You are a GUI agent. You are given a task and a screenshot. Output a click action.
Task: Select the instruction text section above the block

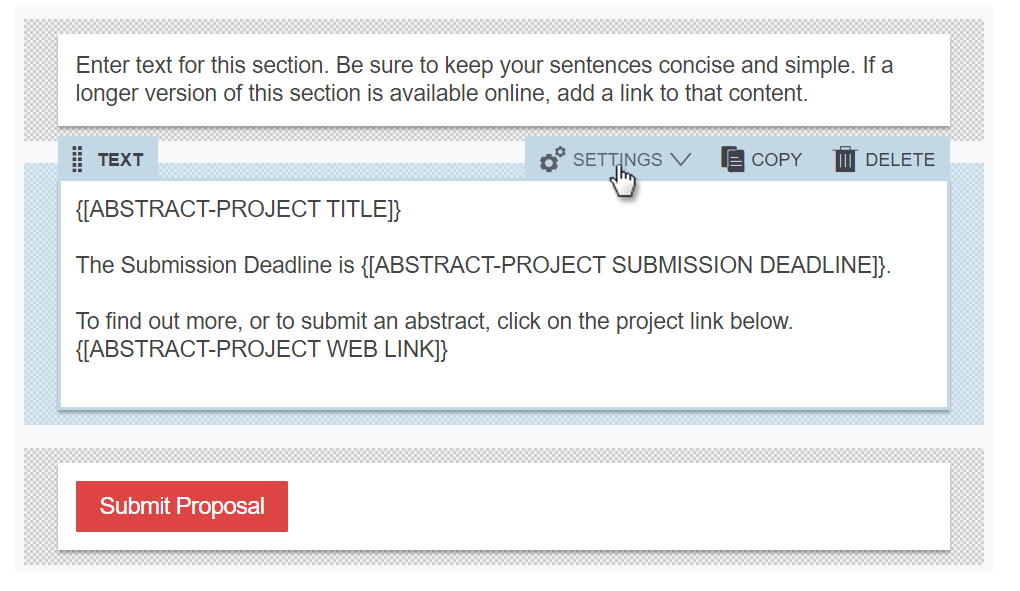coord(500,80)
